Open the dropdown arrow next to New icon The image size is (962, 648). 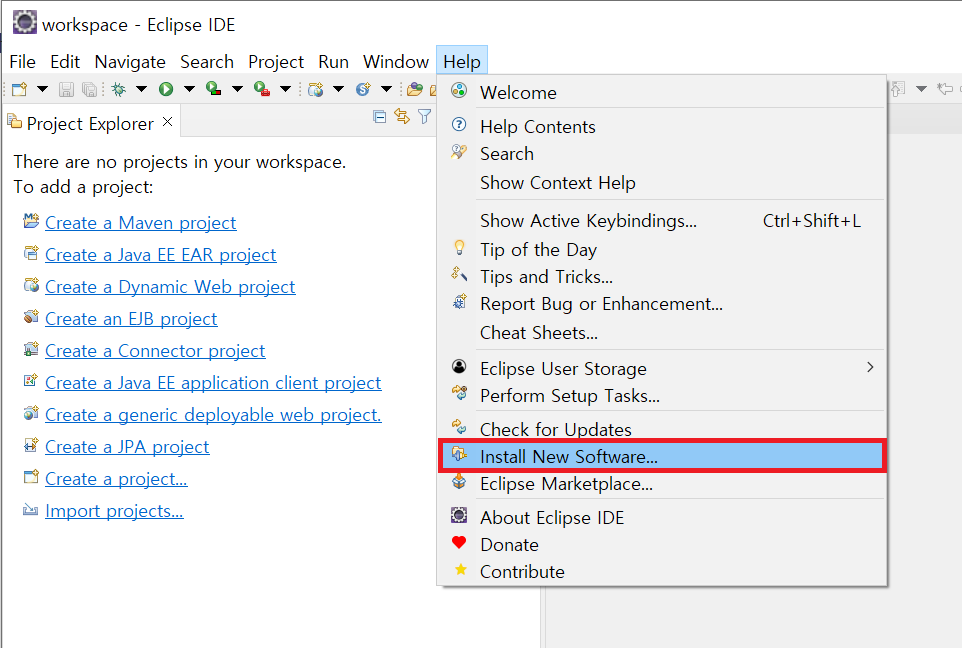[x=42, y=89]
